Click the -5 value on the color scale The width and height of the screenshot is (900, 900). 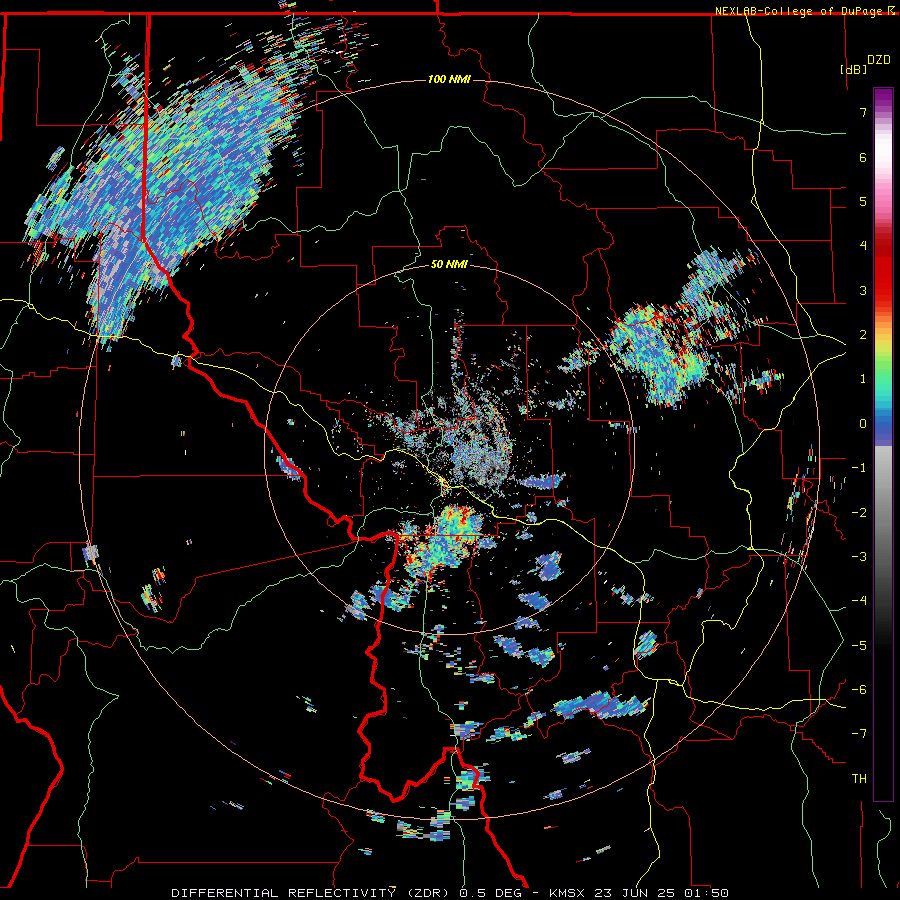(859, 645)
